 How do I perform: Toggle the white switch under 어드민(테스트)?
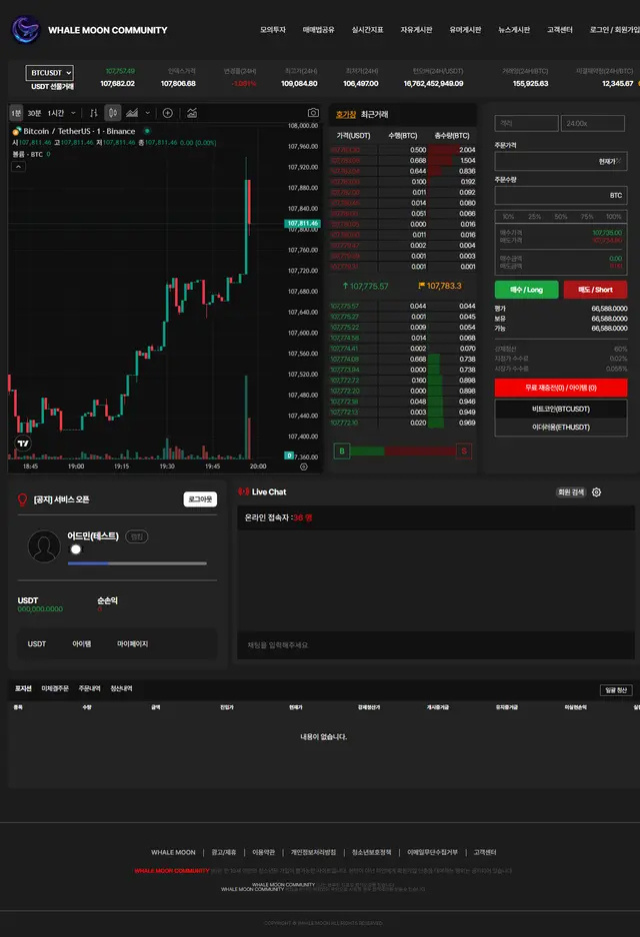coord(76,549)
